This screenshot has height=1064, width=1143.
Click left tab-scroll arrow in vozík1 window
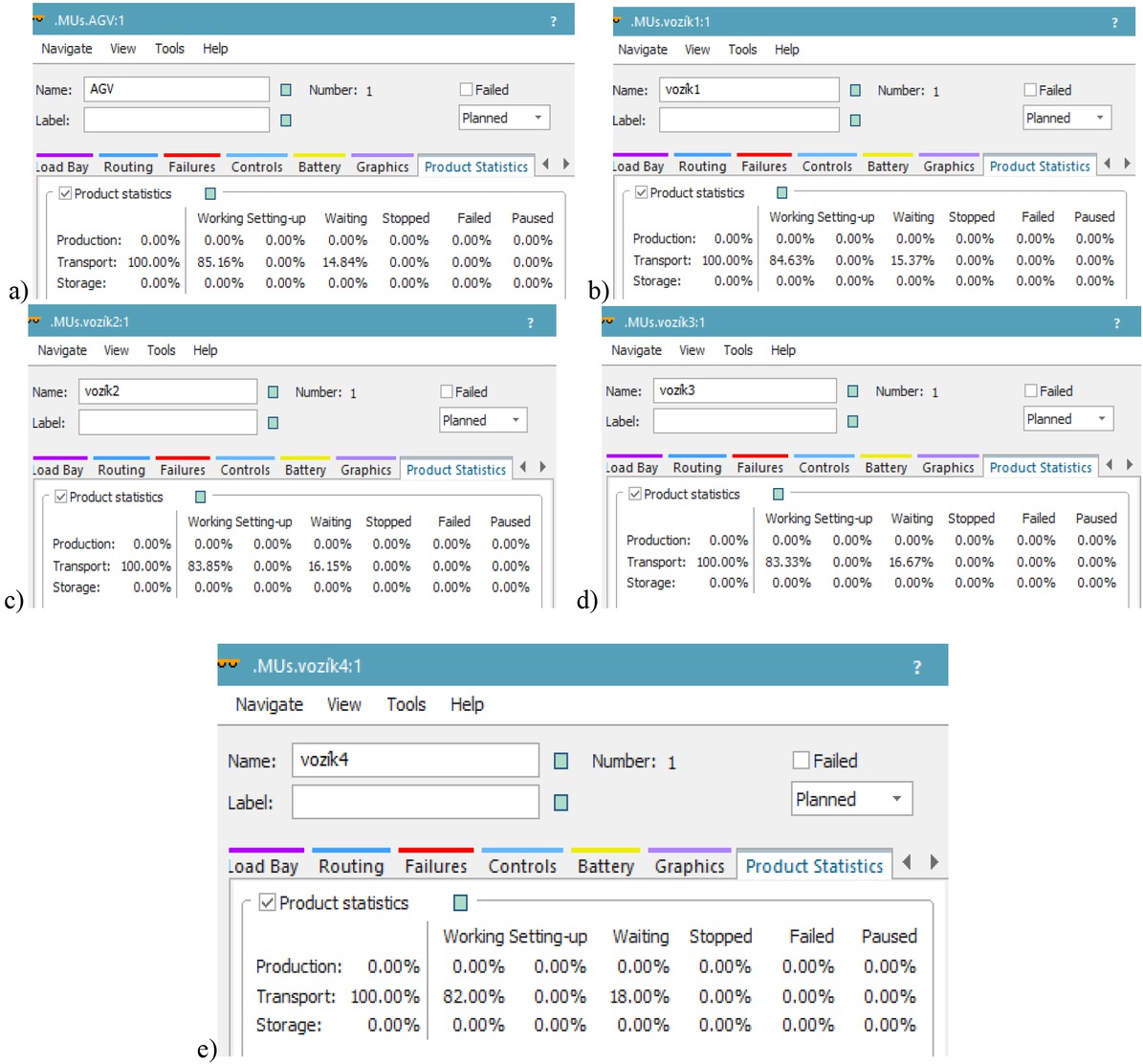[x=1108, y=164]
